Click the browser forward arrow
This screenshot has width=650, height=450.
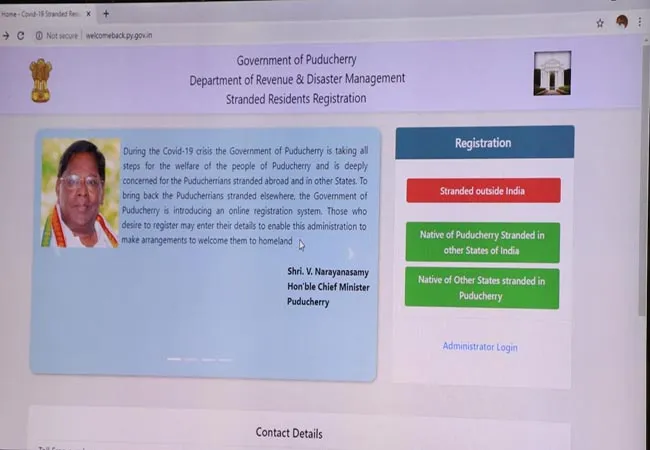(x=6, y=36)
